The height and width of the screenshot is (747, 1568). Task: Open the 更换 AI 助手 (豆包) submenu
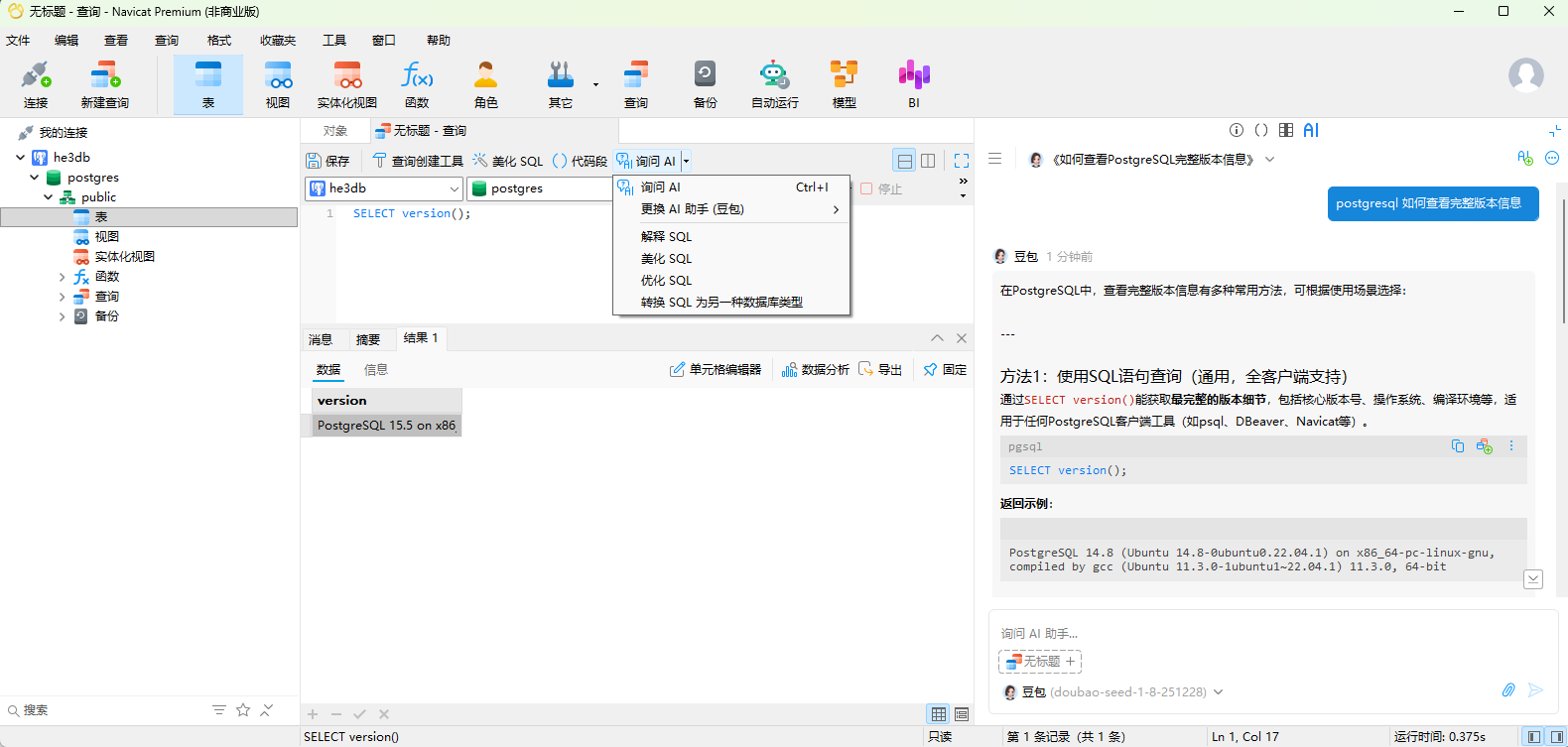pos(731,208)
